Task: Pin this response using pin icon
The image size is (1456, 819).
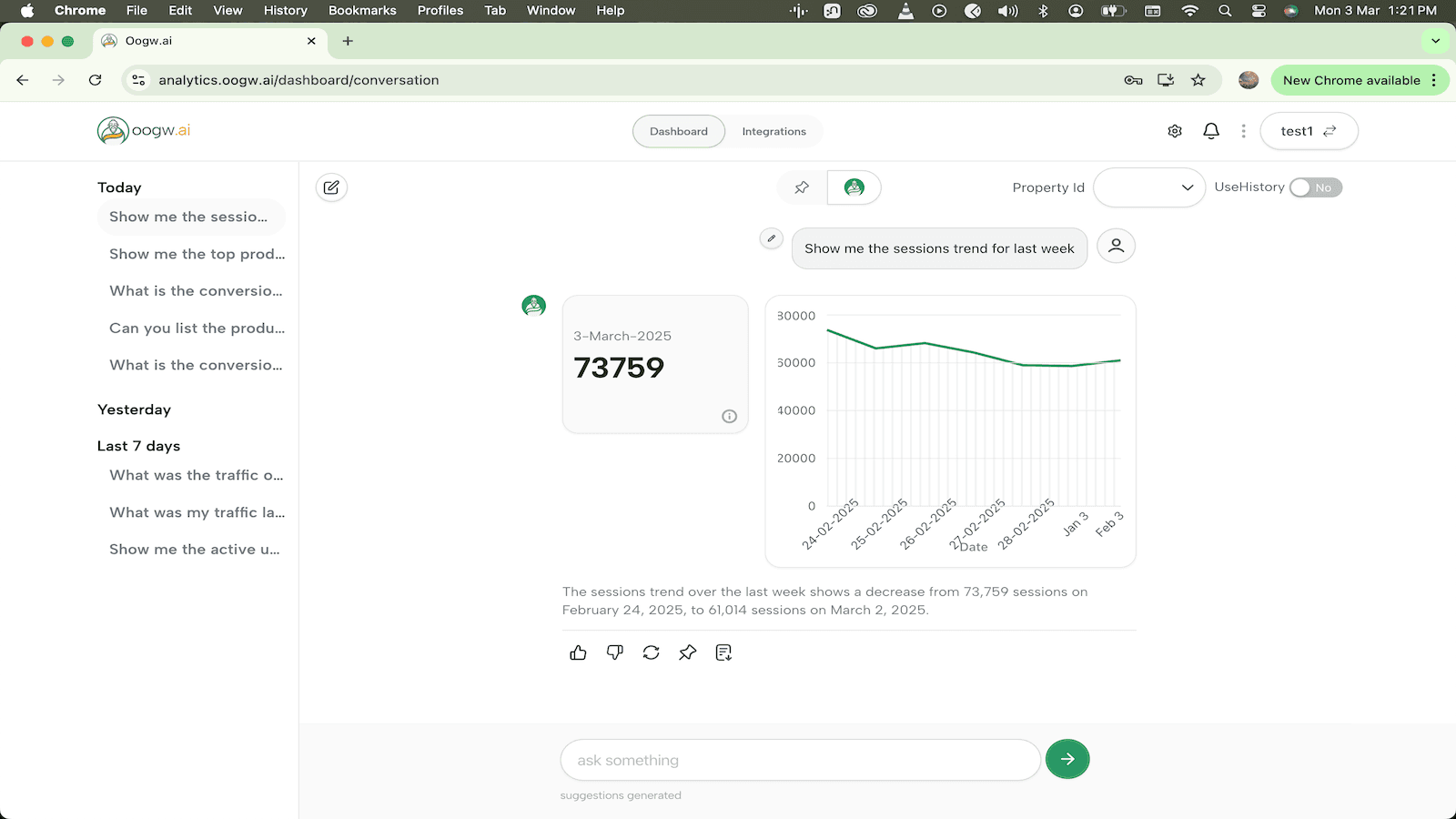Action: [x=687, y=652]
